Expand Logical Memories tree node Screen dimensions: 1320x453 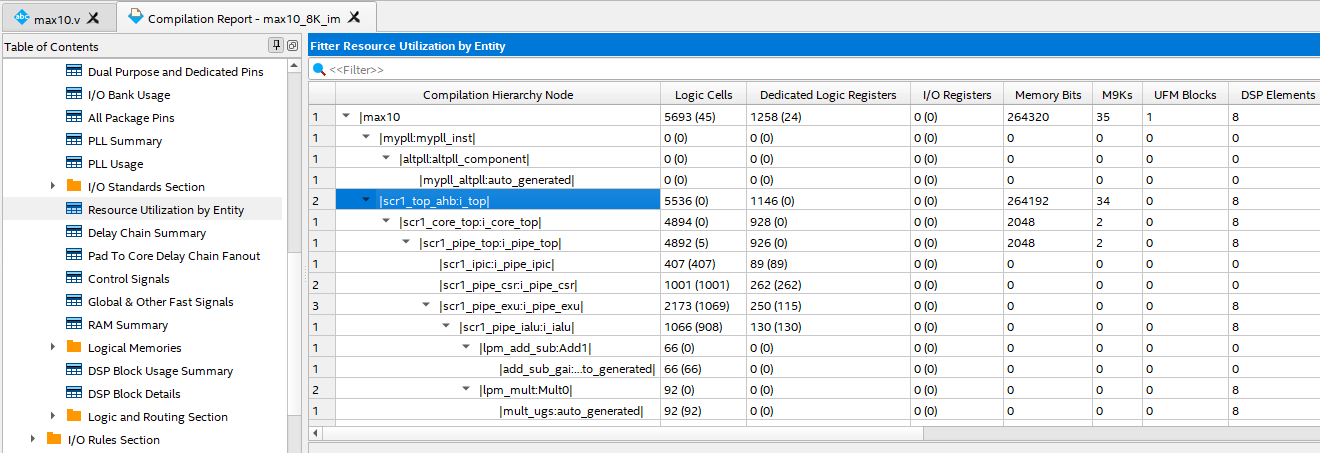(53, 348)
